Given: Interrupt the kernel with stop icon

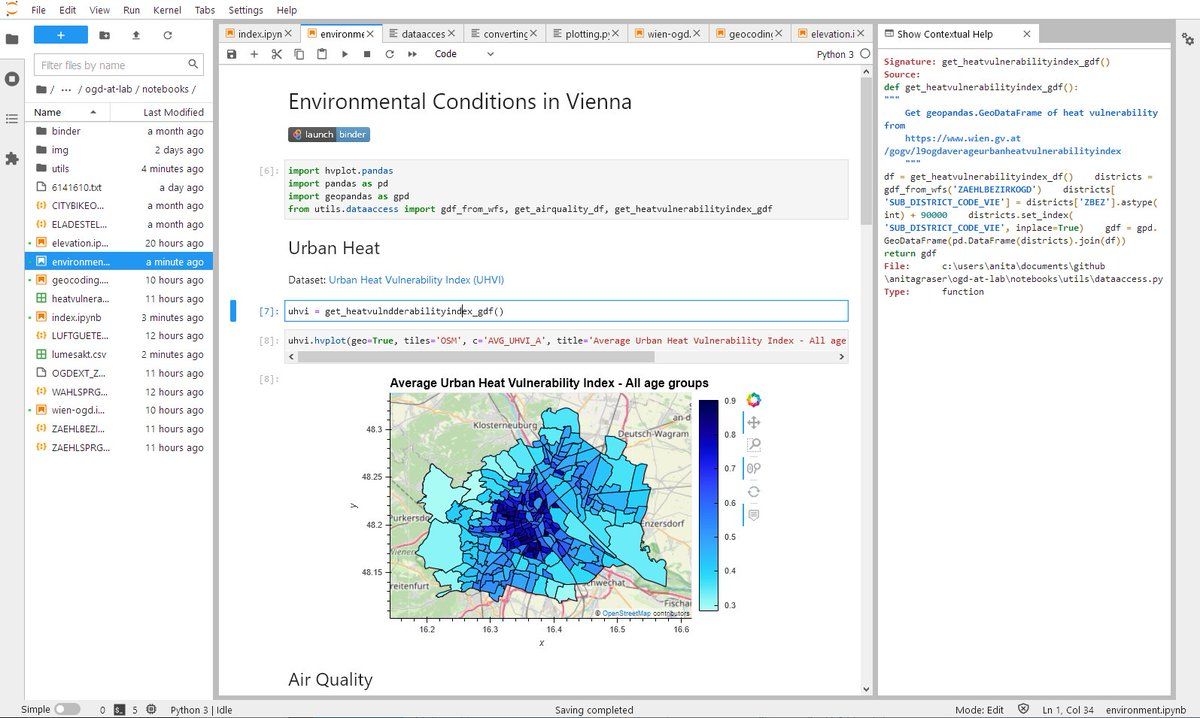Looking at the screenshot, I should click(367, 54).
